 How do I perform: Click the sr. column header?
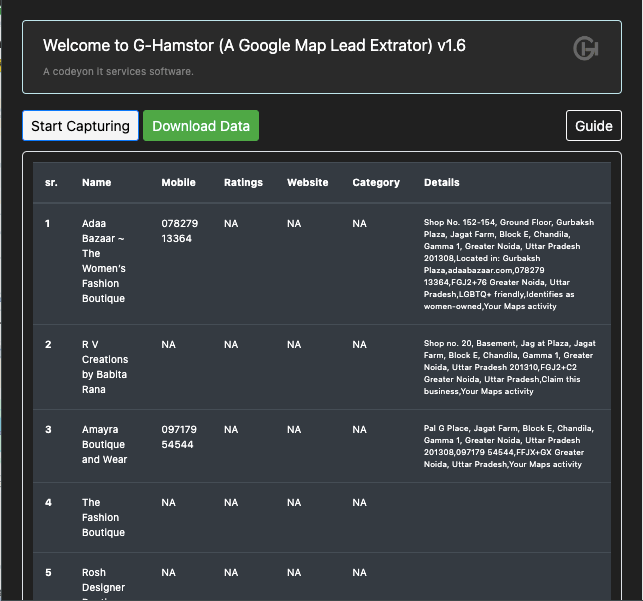pyautogui.click(x=51, y=183)
